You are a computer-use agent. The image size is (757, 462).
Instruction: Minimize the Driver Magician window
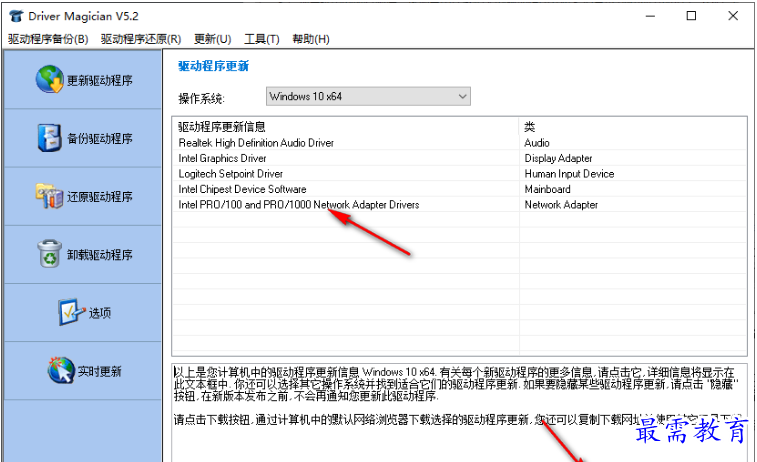[x=650, y=16]
